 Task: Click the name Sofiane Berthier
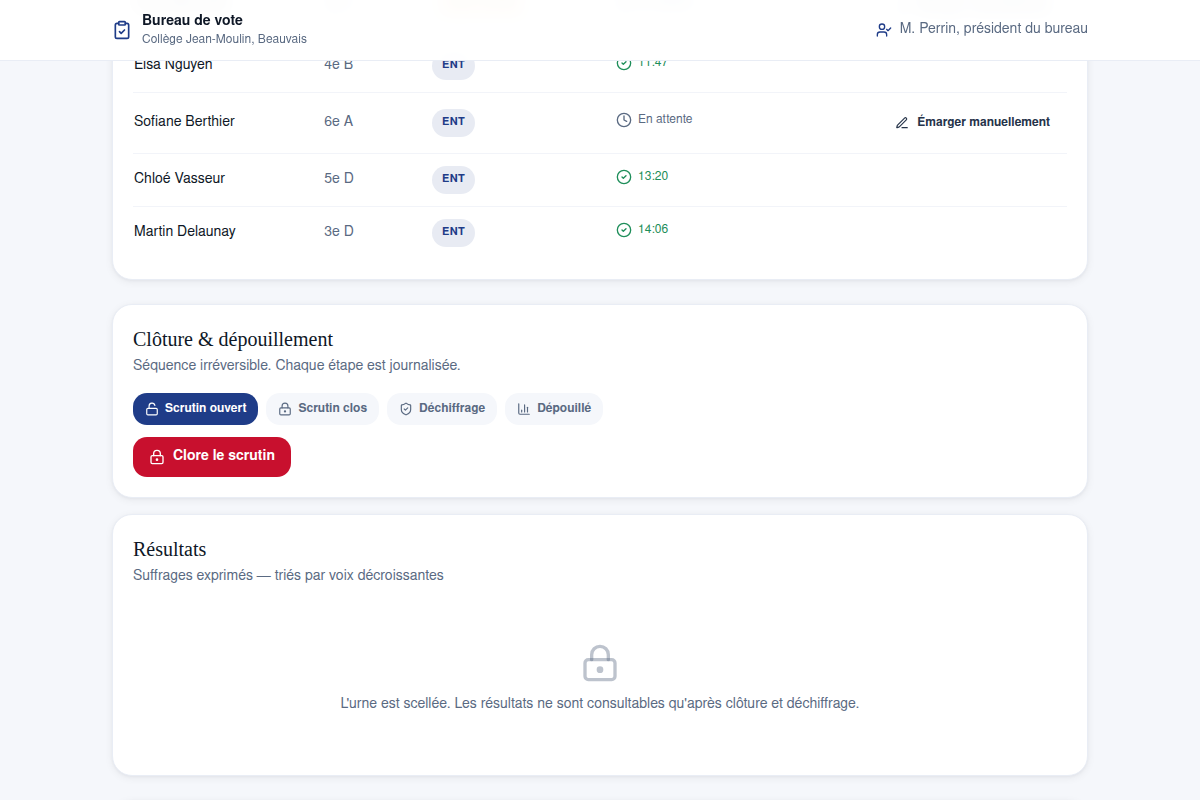[184, 121]
